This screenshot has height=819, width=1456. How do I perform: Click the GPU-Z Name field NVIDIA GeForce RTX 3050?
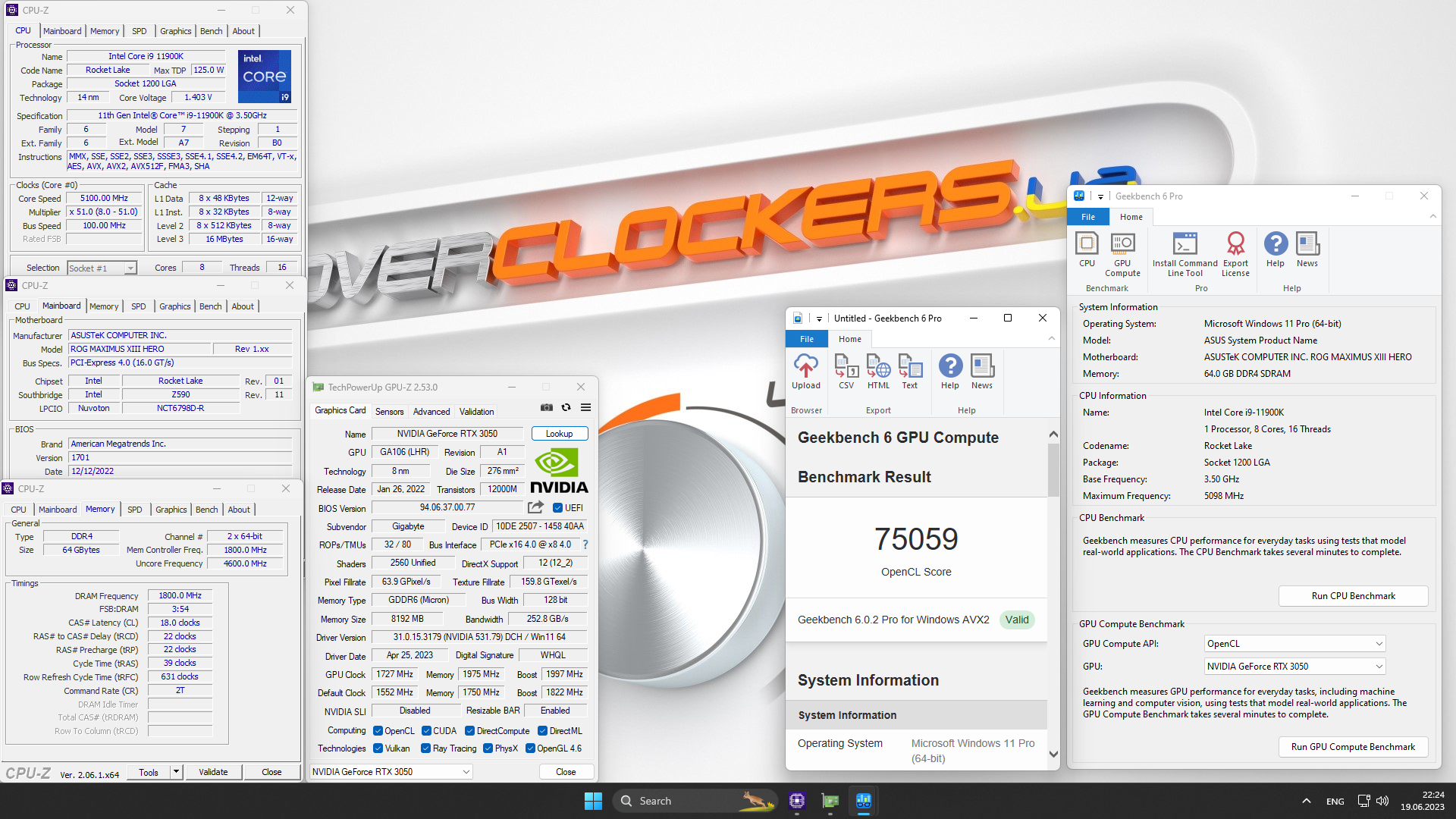pos(447,434)
